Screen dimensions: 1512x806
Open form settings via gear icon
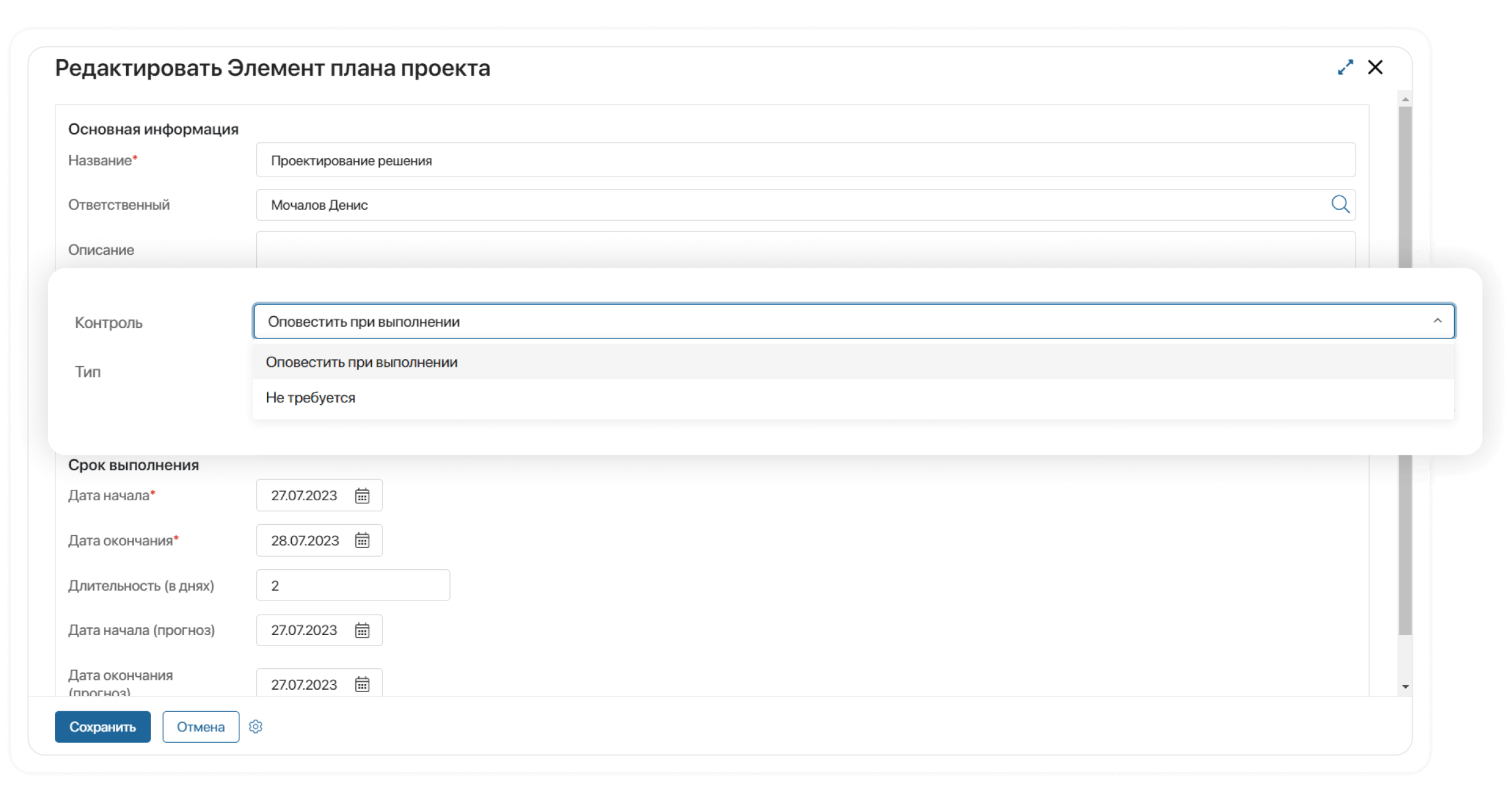(256, 727)
